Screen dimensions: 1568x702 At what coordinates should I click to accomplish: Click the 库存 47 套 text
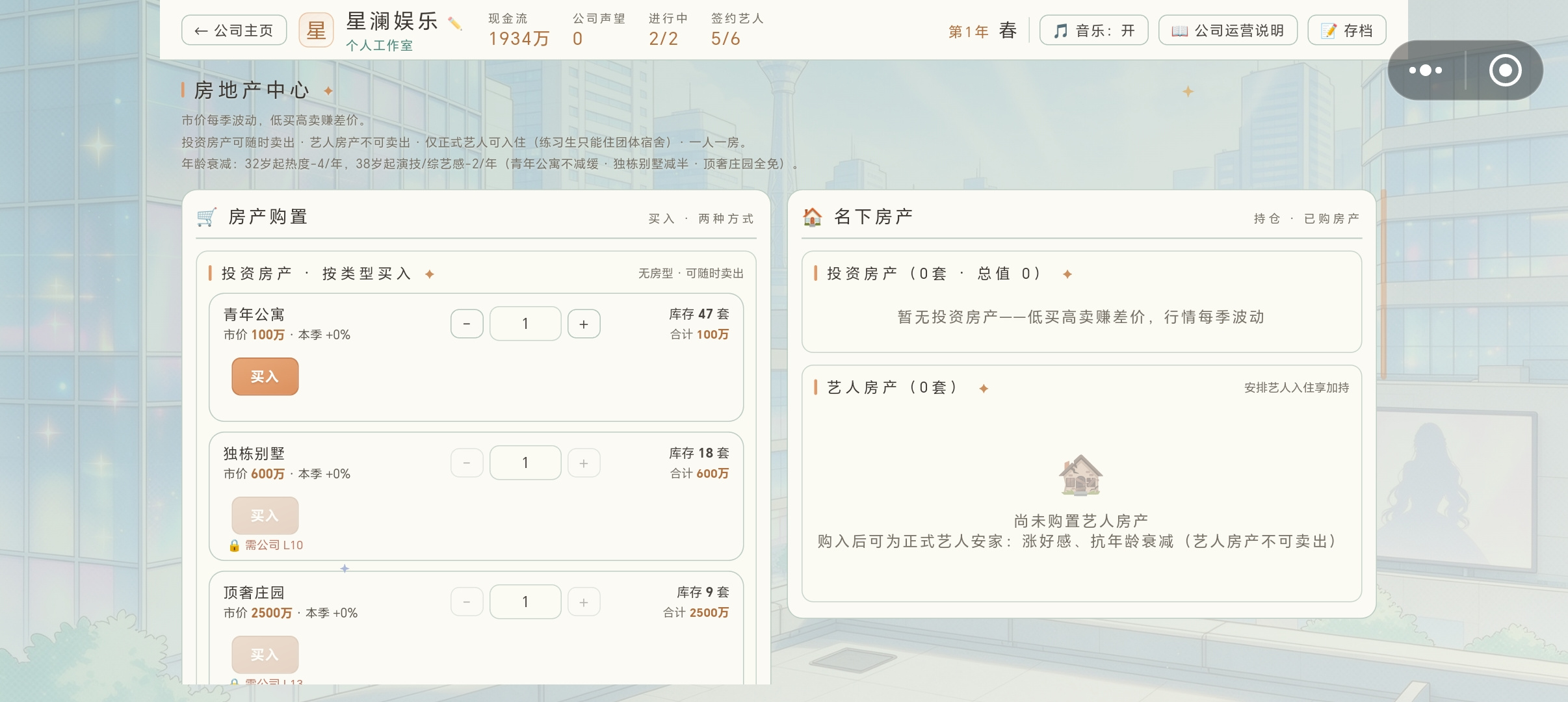pyautogui.click(x=699, y=314)
